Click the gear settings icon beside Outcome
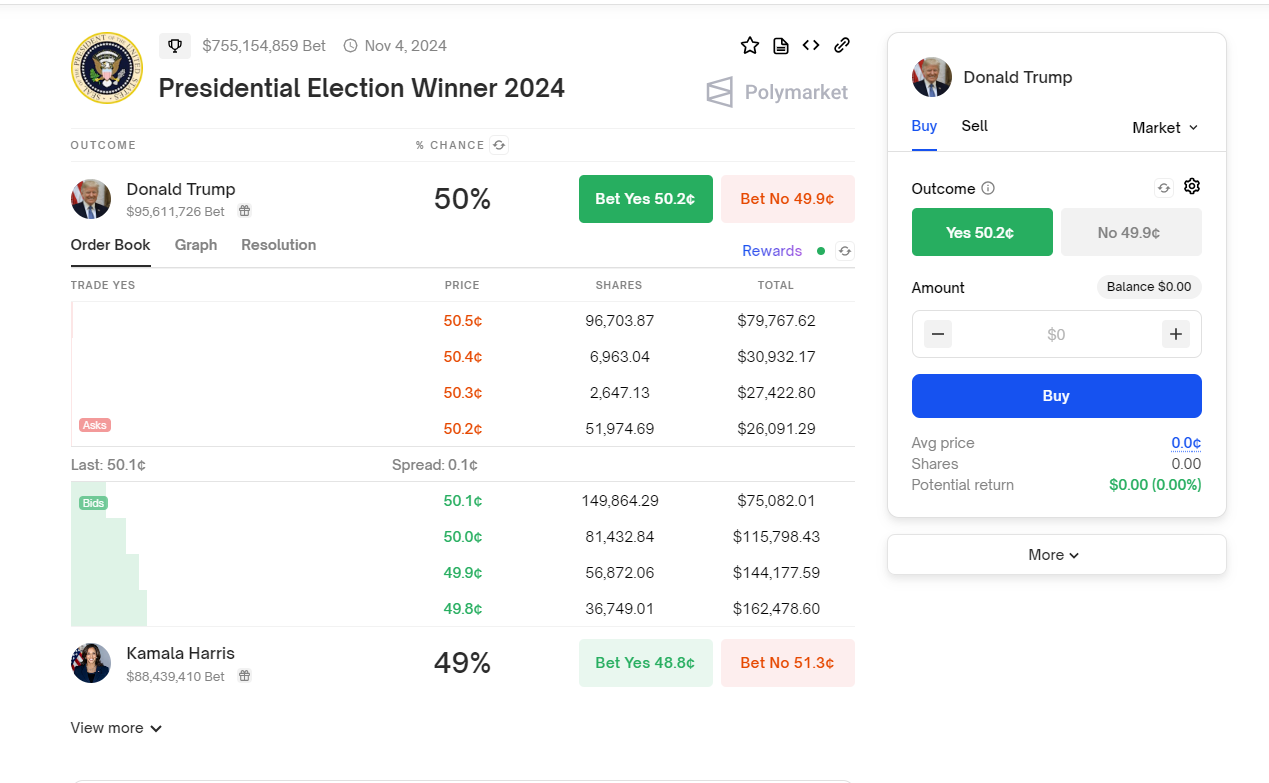The height and width of the screenshot is (783, 1269). pyautogui.click(x=1191, y=187)
